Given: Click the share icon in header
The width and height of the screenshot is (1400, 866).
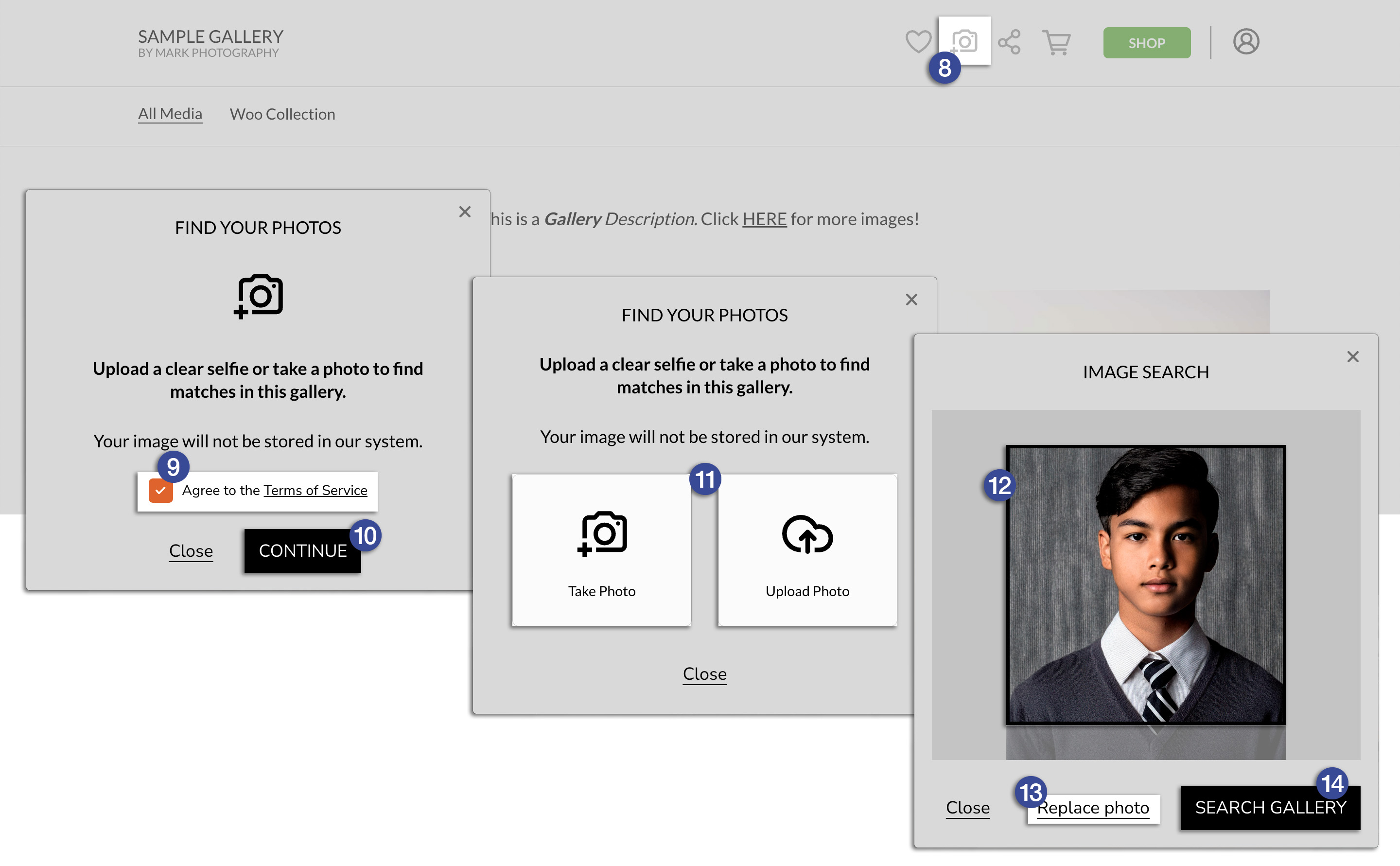Looking at the screenshot, I should point(1009,42).
